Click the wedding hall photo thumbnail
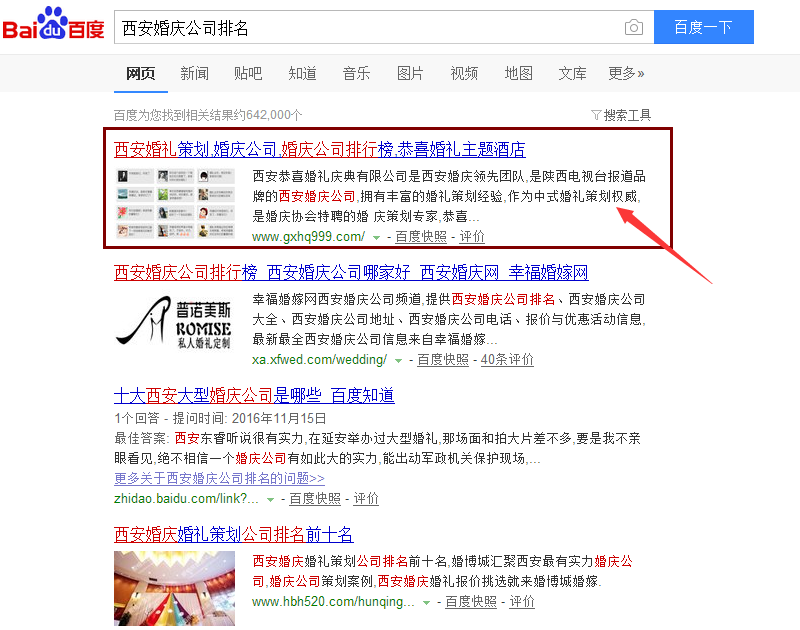 pos(174,588)
